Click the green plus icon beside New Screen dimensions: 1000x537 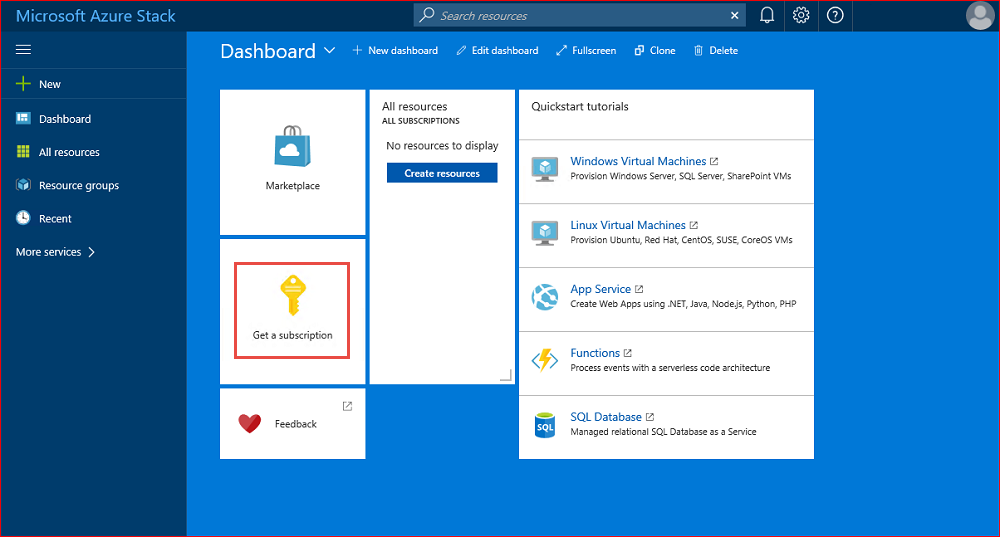tap(23, 84)
